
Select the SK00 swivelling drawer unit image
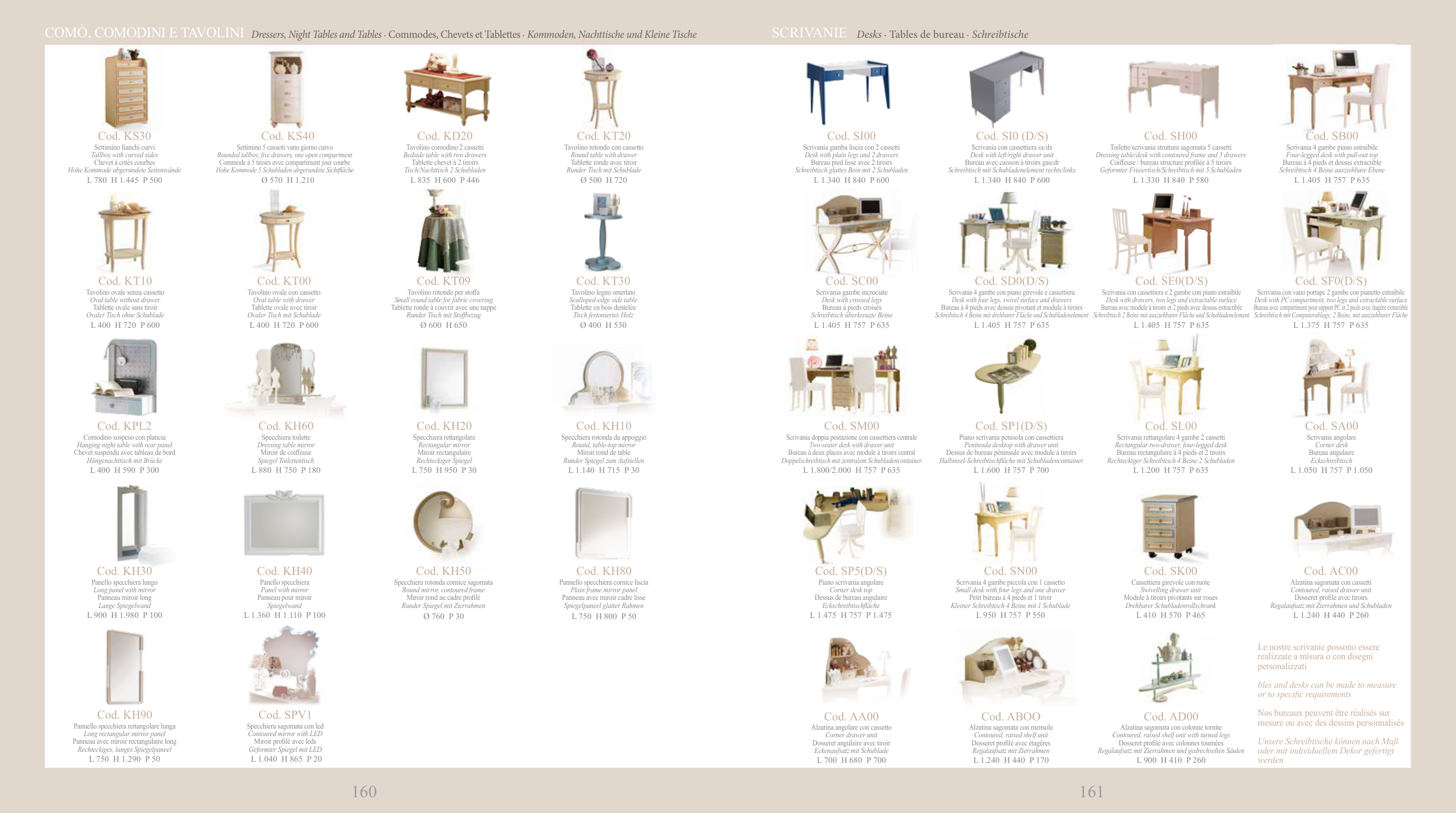1170,526
